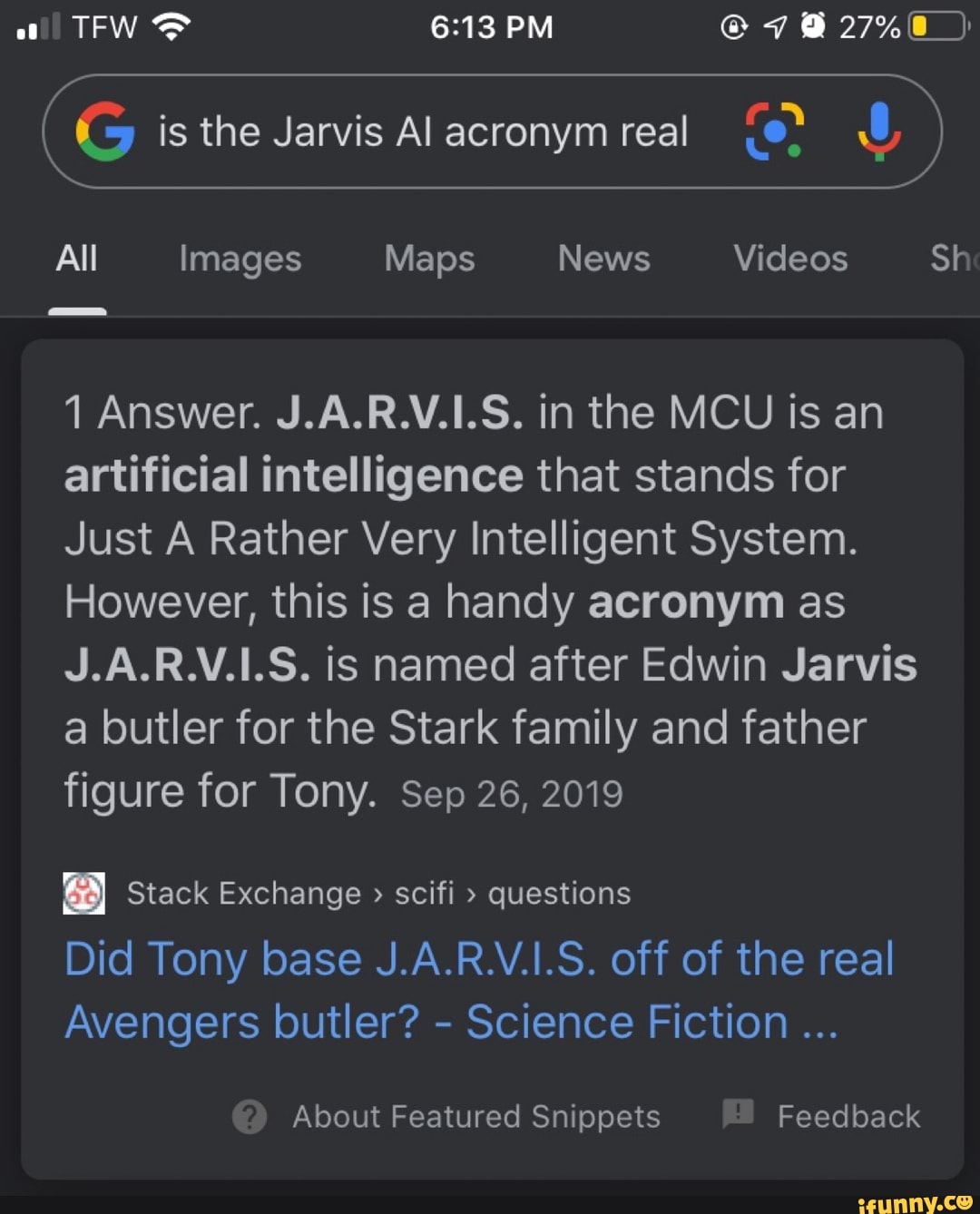Switch to the Videos results tab

(x=789, y=259)
